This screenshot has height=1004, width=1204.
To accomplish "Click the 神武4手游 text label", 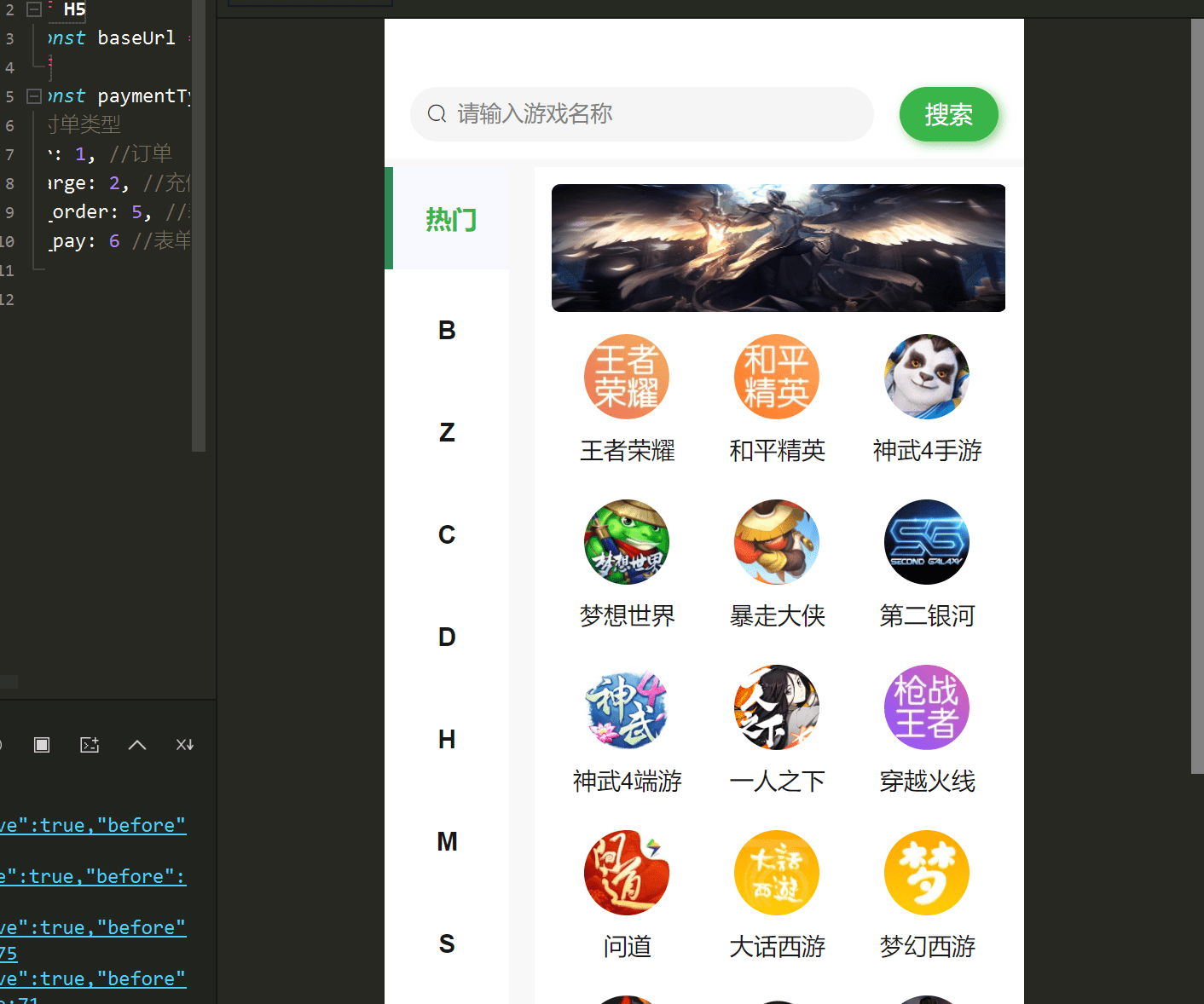I will 928,450.
